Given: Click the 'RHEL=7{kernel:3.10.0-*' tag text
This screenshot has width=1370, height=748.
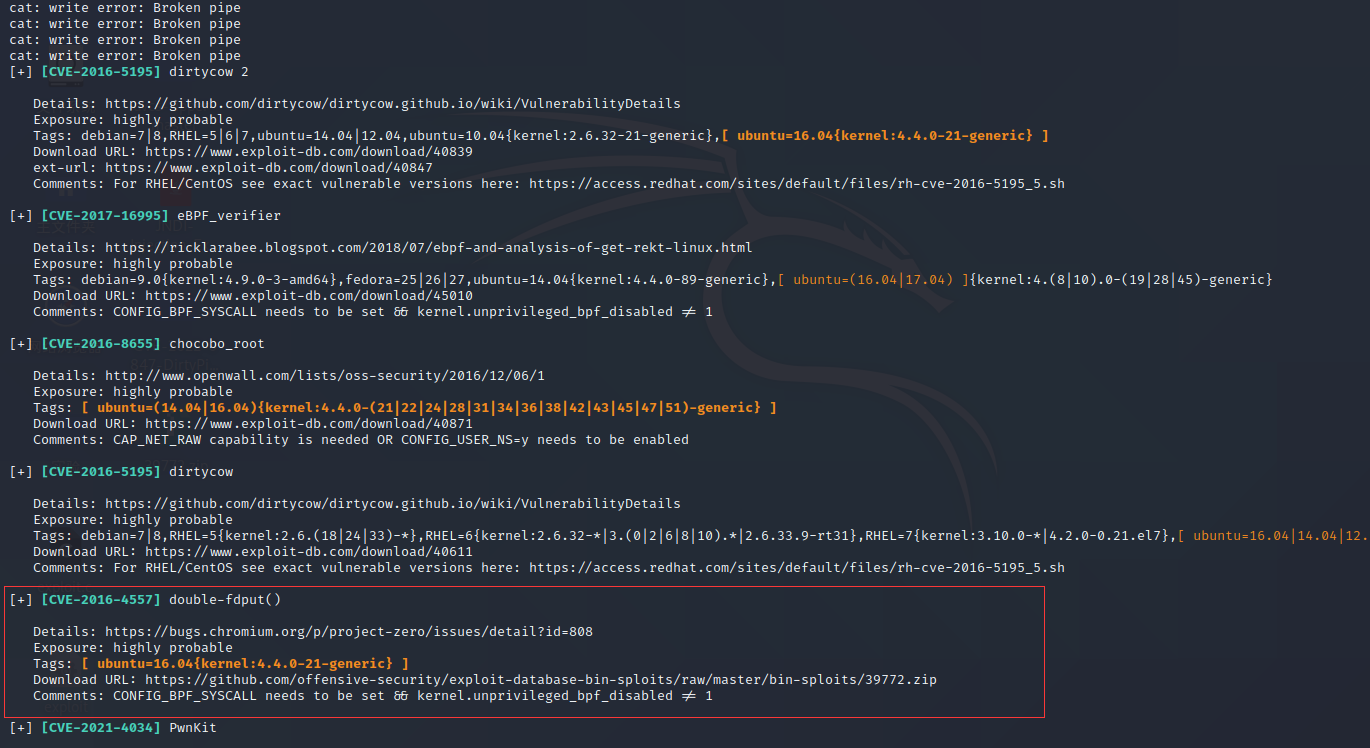Looking at the screenshot, I should [x=957, y=536].
